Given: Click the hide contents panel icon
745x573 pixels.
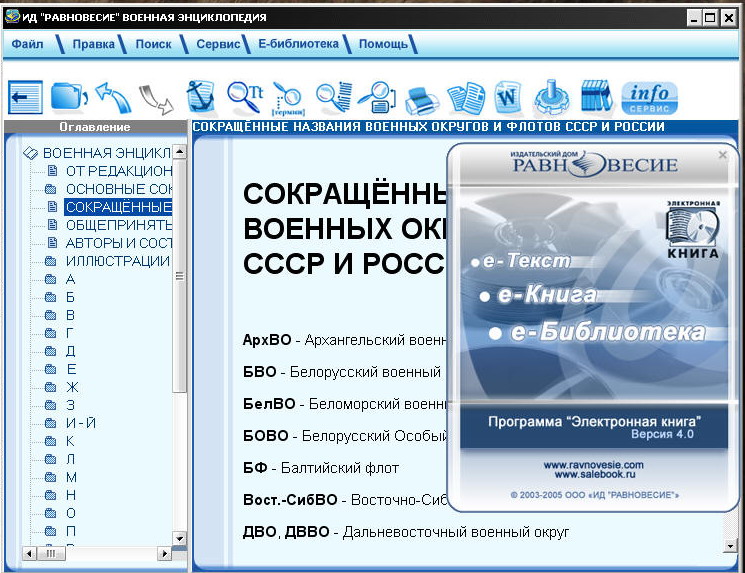Looking at the screenshot, I should [x=25, y=97].
